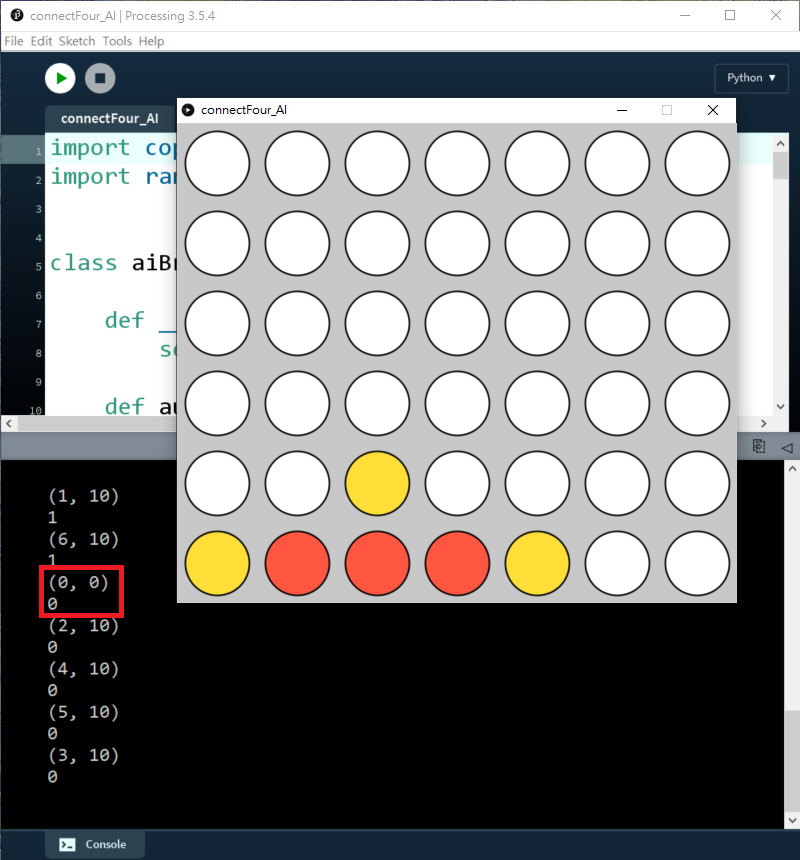Run the sketch with the play button

coord(60,78)
